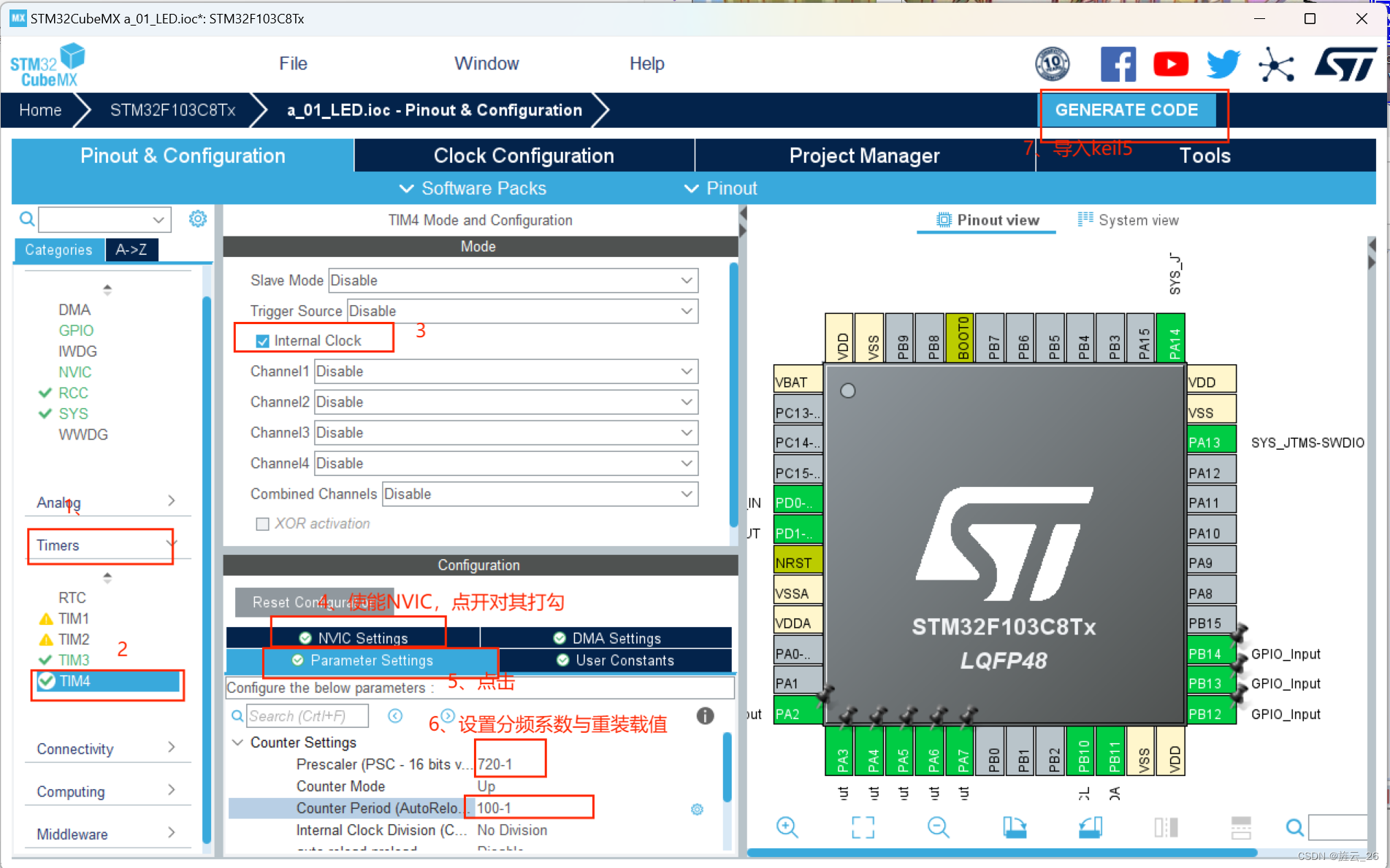
Task: Open the settings gear beside the components search box
Action: (x=197, y=218)
